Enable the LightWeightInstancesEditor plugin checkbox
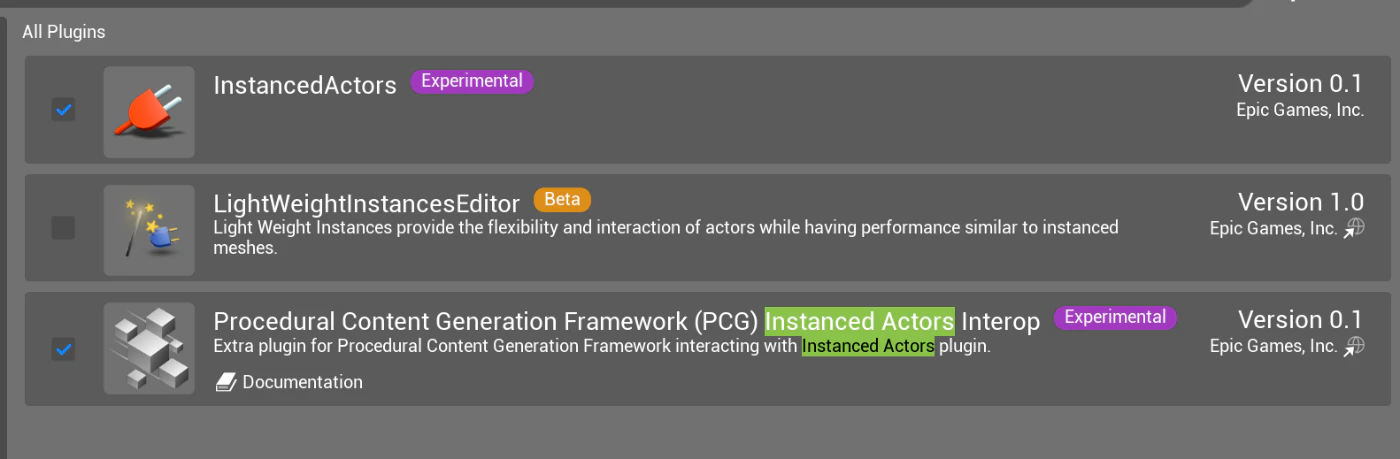 (x=63, y=228)
